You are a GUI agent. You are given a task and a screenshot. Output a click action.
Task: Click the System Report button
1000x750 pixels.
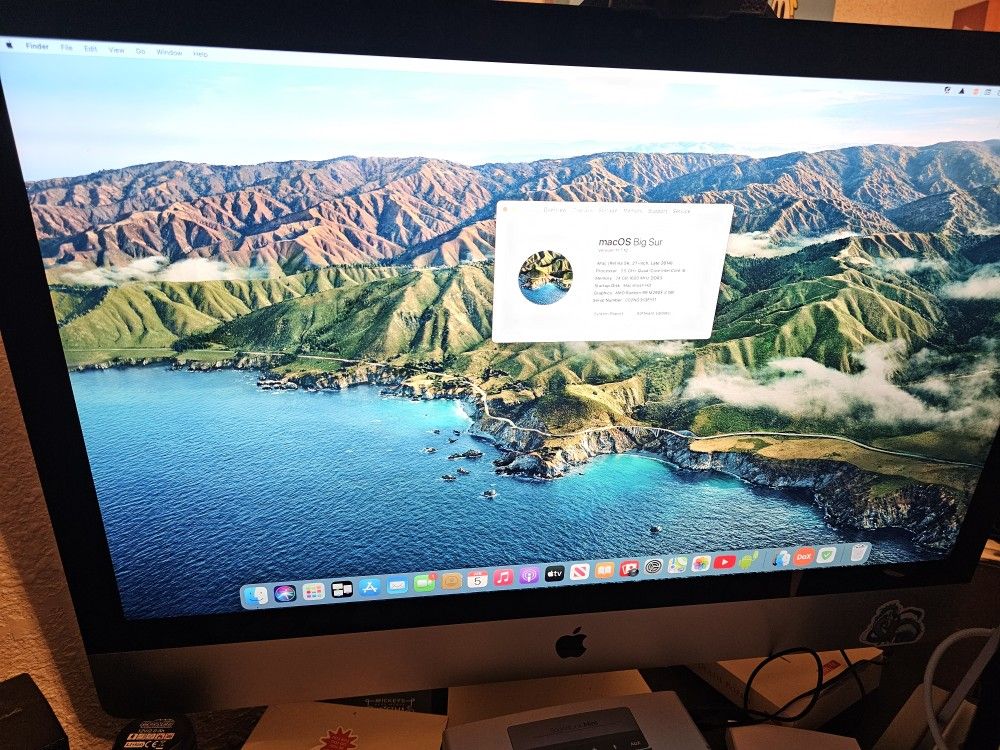point(608,313)
